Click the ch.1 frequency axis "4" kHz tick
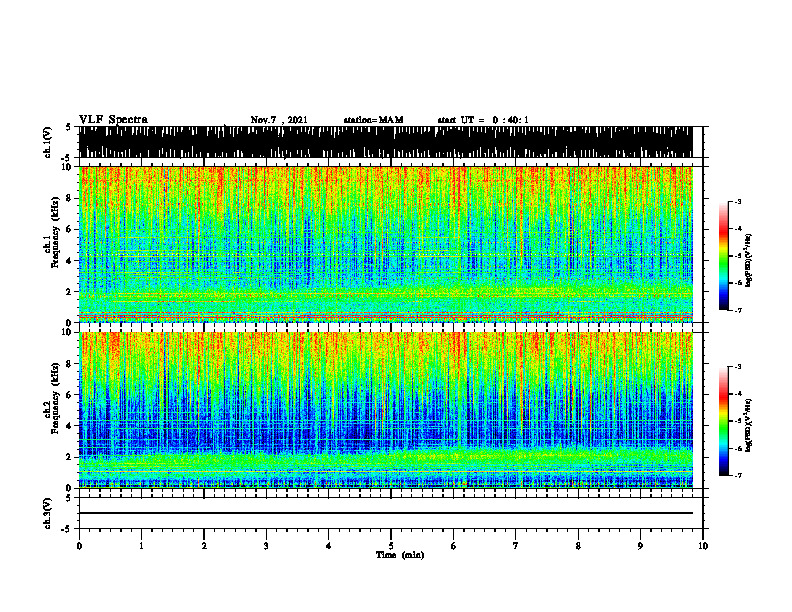792x612 pixels. (71, 261)
